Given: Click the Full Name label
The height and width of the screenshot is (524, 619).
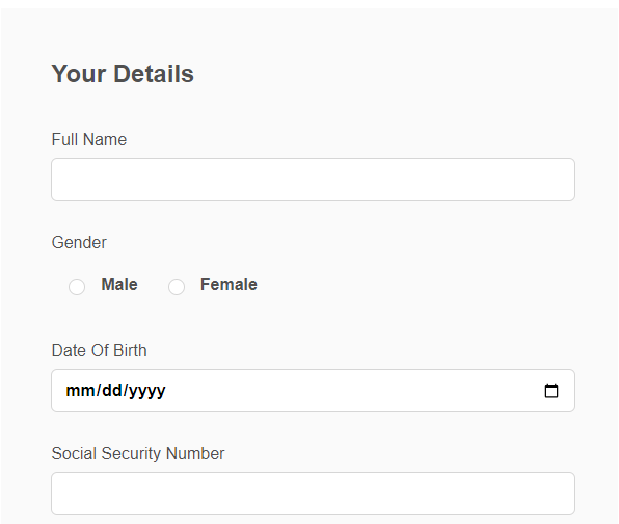Looking at the screenshot, I should coord(89,139).
